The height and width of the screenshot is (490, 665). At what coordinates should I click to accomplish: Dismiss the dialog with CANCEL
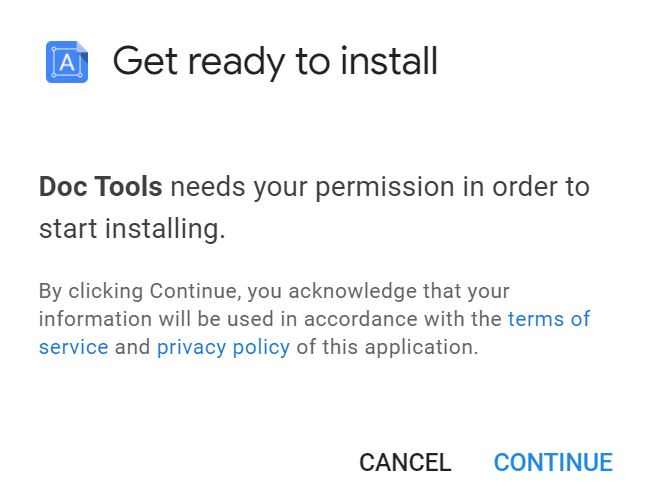coord(405,462)
